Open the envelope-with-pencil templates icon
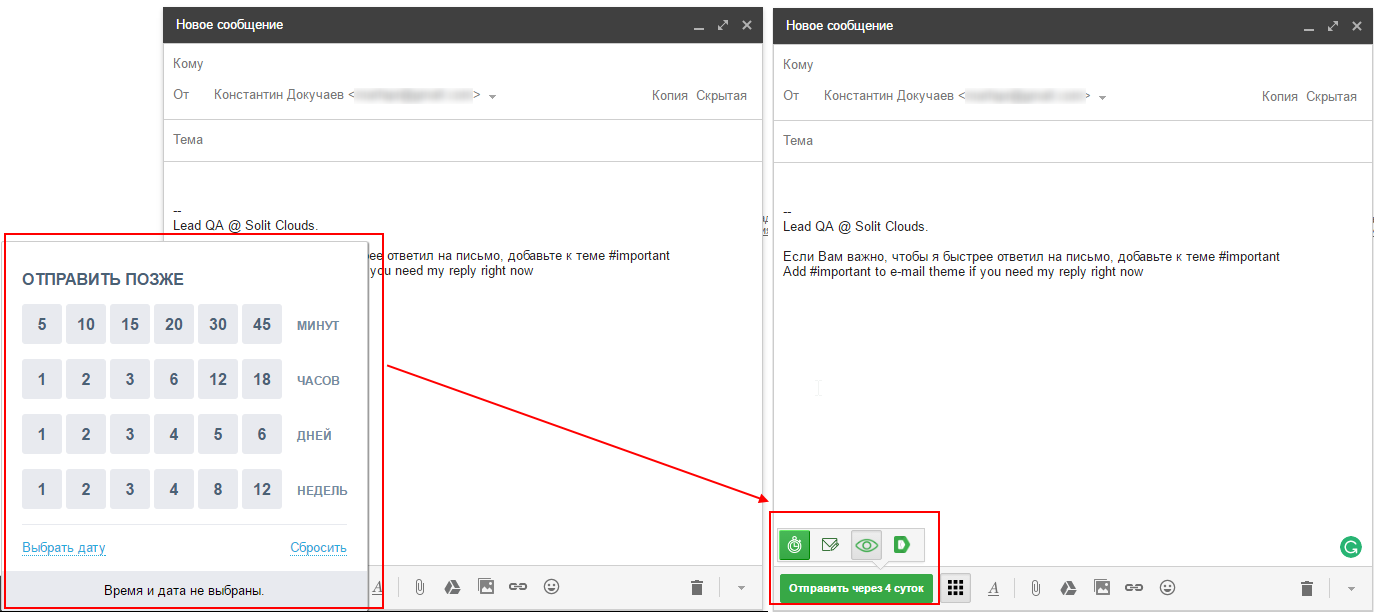Screen dimensions: 1388x612 click(830, 545)
